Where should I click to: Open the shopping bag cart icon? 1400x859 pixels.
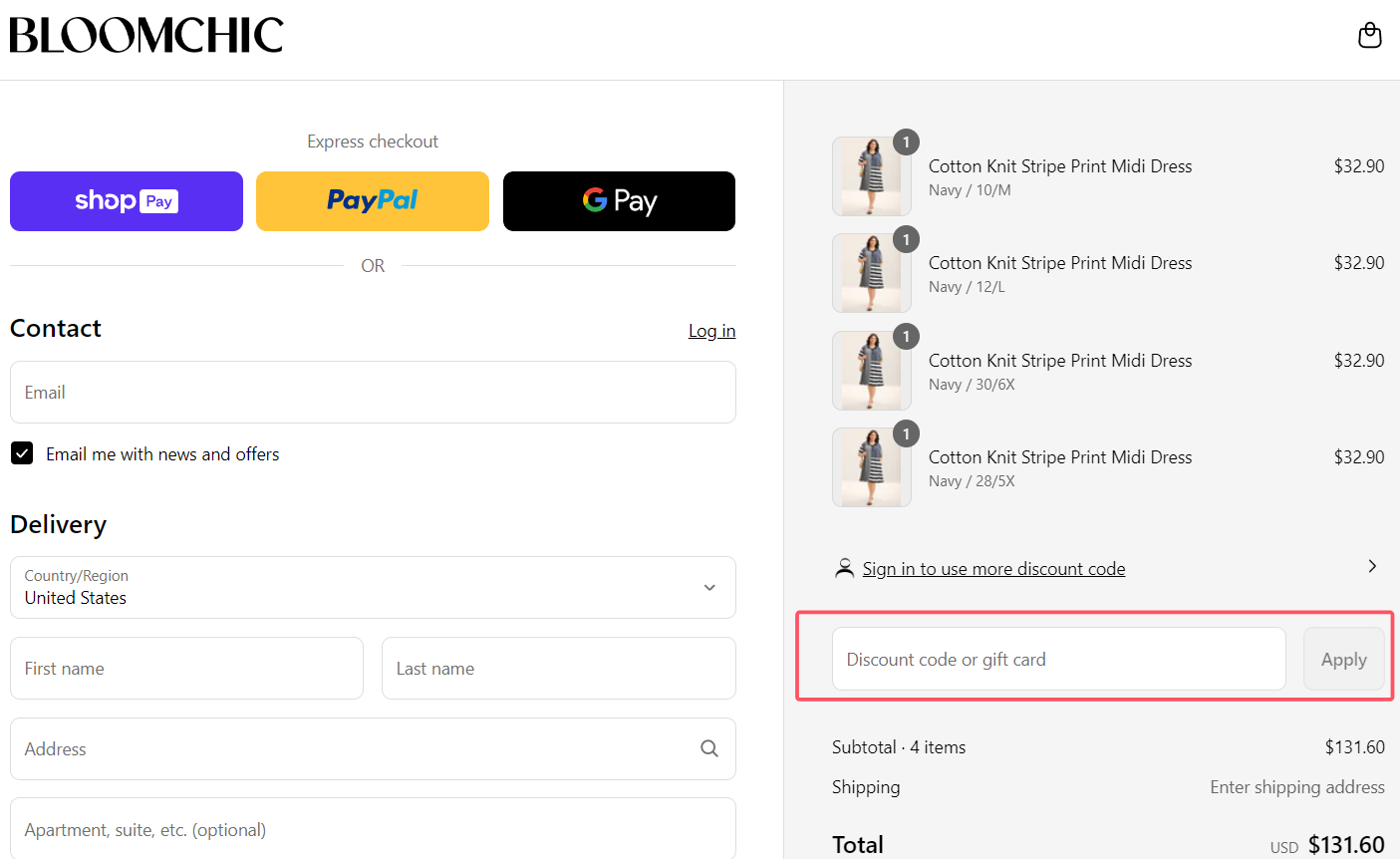pos(1370,35)
